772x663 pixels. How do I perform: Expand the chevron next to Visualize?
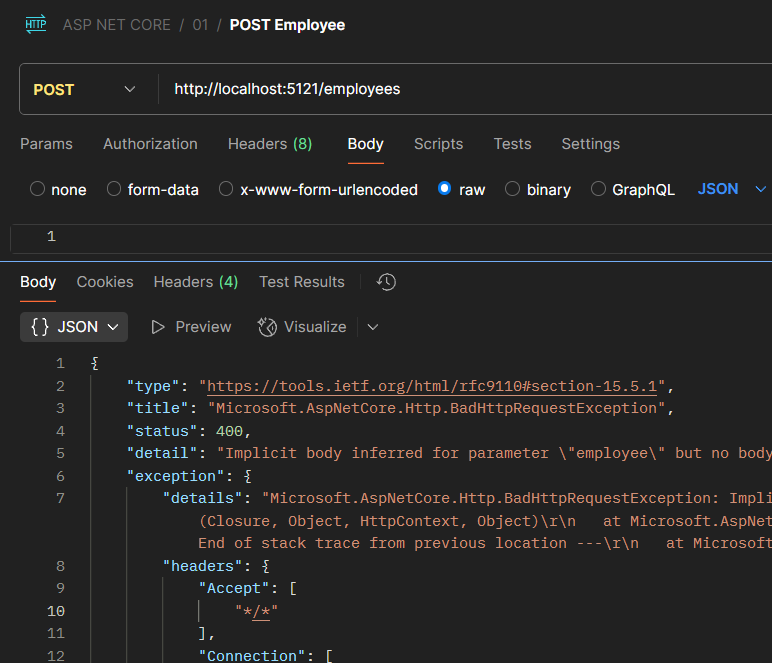click(x=373, y=327)
